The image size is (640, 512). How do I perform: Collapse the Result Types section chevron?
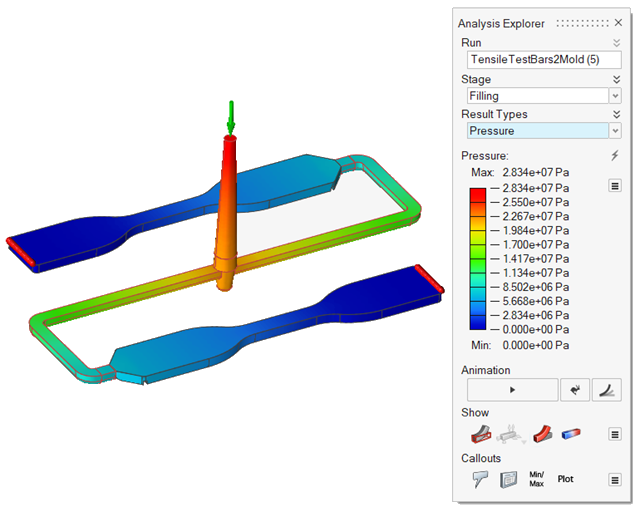[x=616, y=115]
